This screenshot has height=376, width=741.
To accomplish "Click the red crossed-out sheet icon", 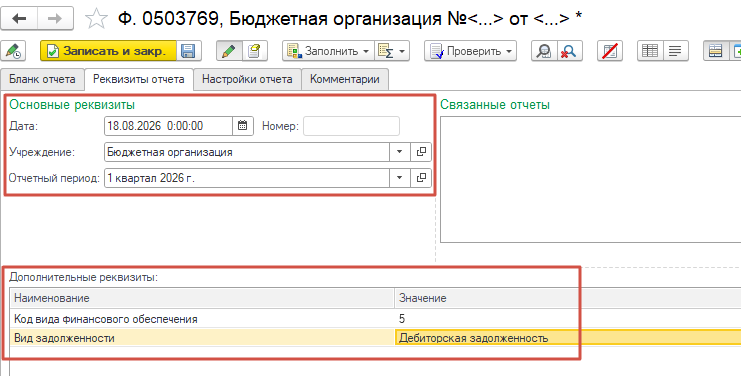I will tap(610, 51).
